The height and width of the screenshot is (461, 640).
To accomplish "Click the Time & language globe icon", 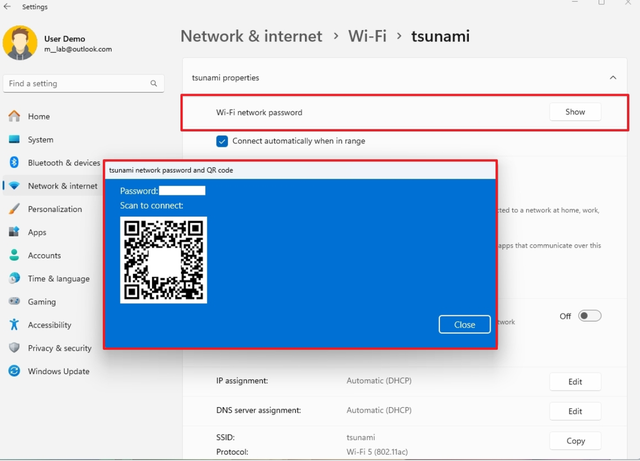I will point(14,278).
